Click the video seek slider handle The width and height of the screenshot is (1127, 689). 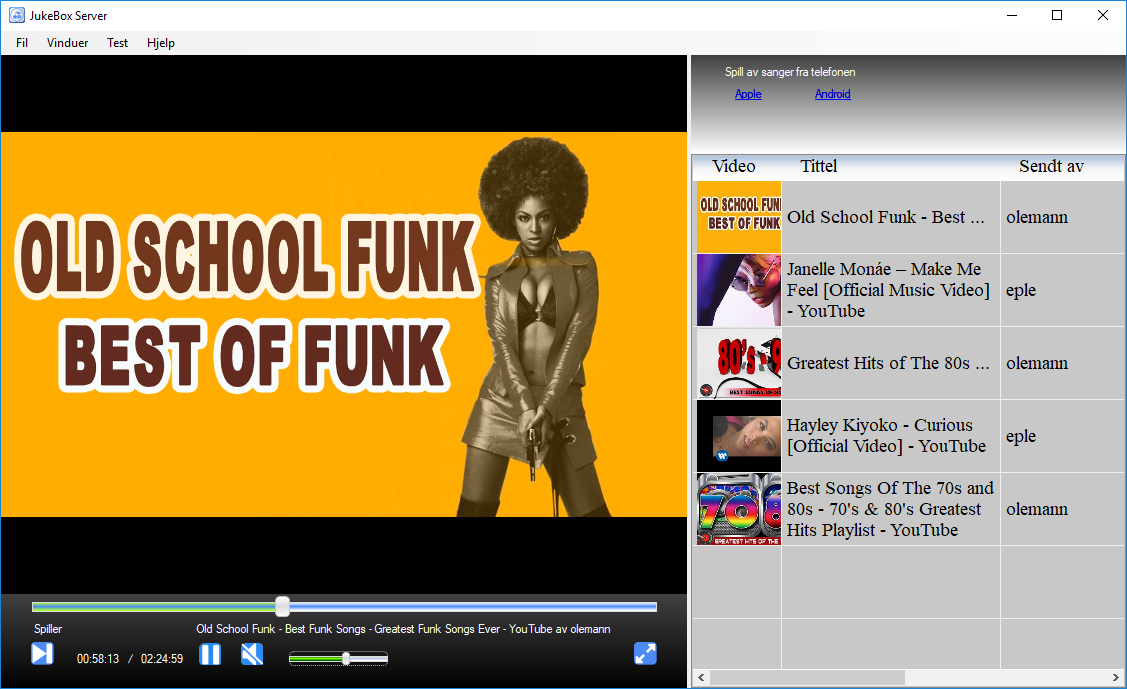coord(282,606)
